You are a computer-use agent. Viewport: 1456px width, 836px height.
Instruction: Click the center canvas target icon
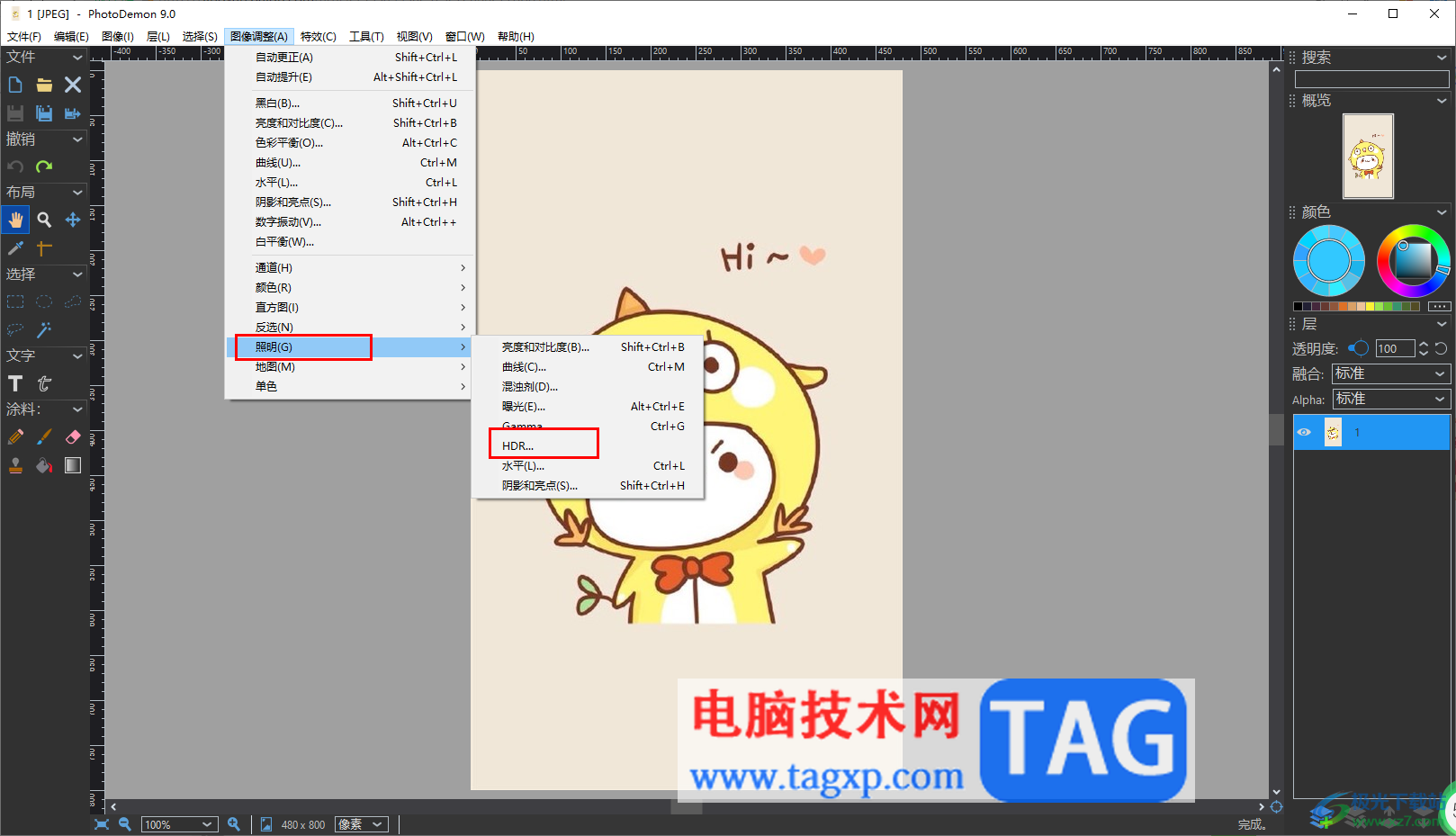coord(1276,806)
